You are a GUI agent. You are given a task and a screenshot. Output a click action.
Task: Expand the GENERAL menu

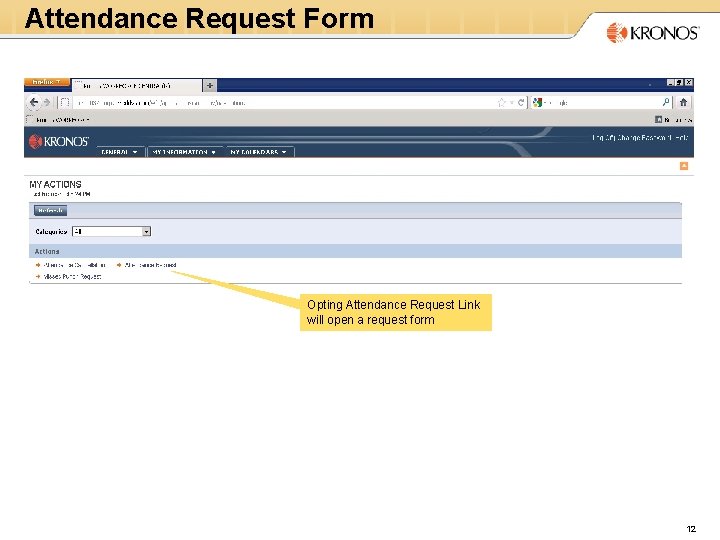pos(119,152)
